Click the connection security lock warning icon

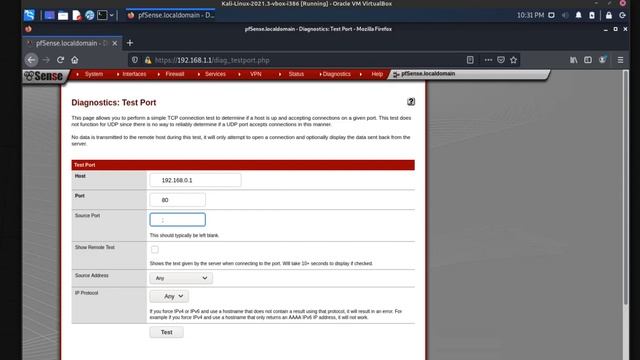tap(148, 60)
